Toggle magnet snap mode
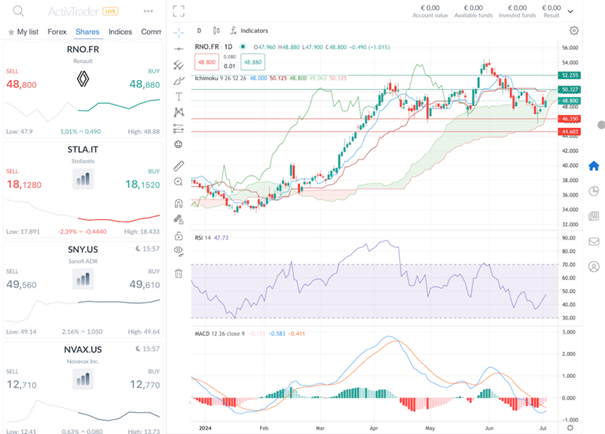The image size is (605, 434). 178,203
